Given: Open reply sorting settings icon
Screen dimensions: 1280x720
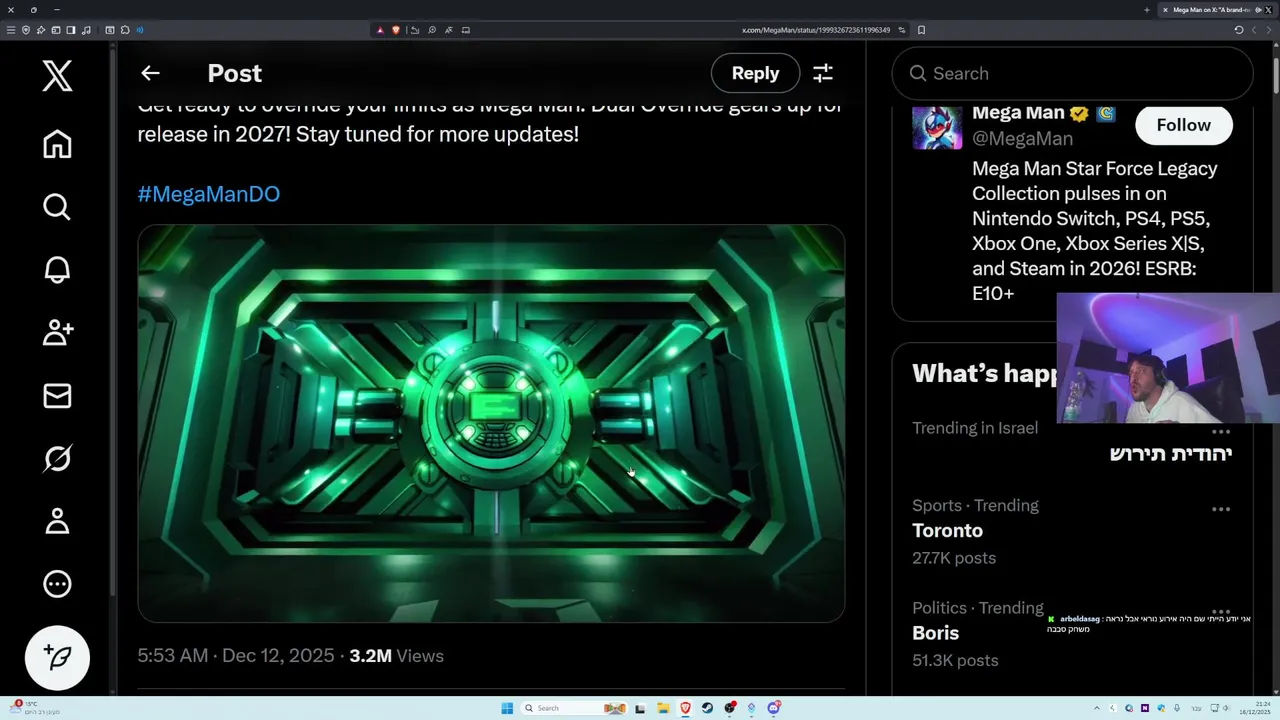Looking at the screenshot, I should pyautogui.click(x=823, y=73).
